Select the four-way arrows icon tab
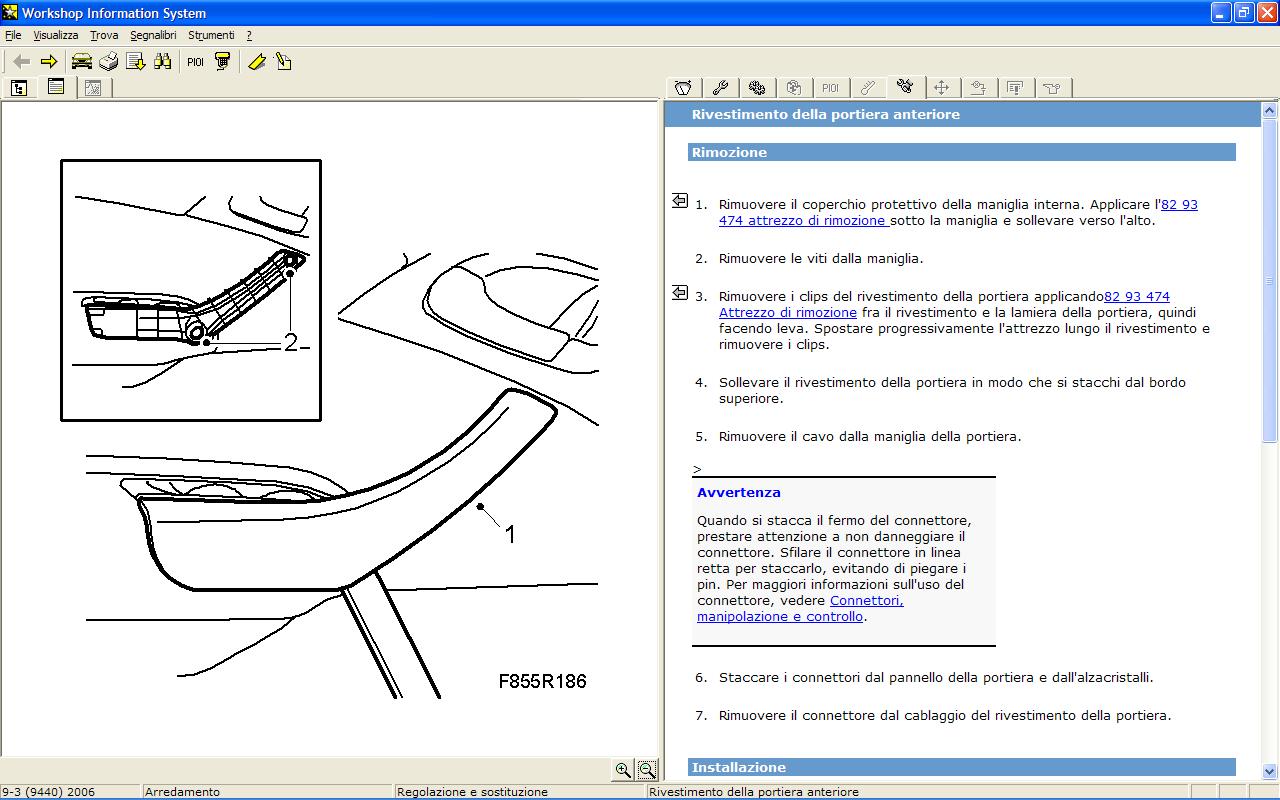 tap(942, 88)
